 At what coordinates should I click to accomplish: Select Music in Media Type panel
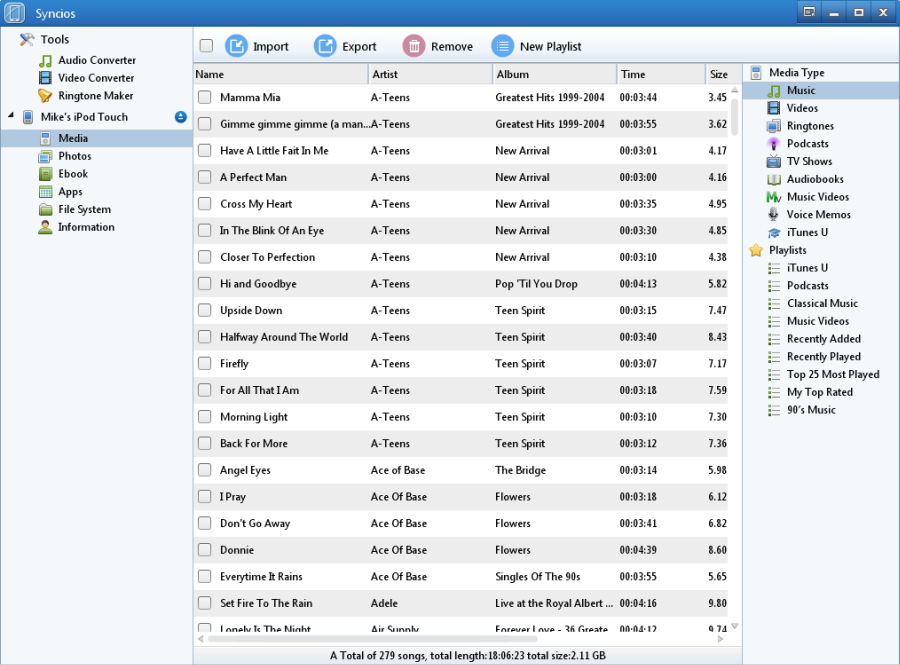click(821, 90)
